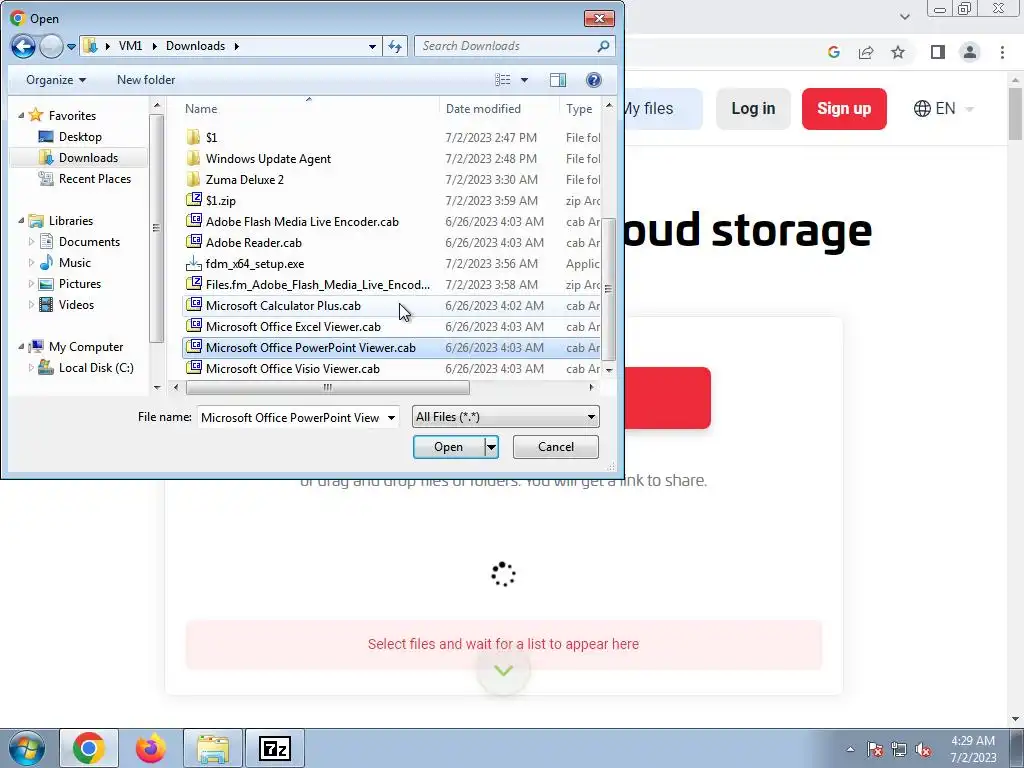Expand the Pictures library
Image resolution: width=1024 pixels, height=768 pixels.
(x=31, y=283)
